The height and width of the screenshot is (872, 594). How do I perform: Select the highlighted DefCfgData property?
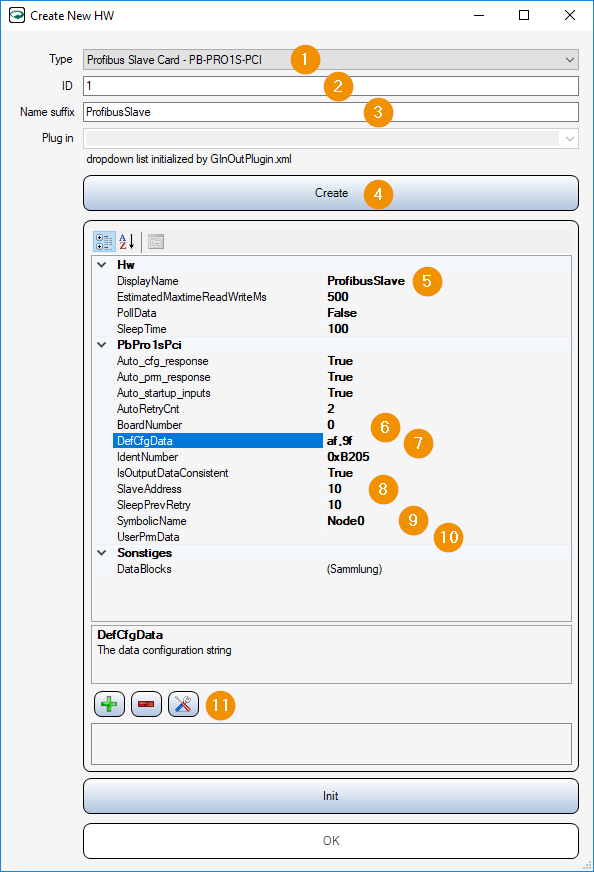pyautogui.click(x=218, y=441)
